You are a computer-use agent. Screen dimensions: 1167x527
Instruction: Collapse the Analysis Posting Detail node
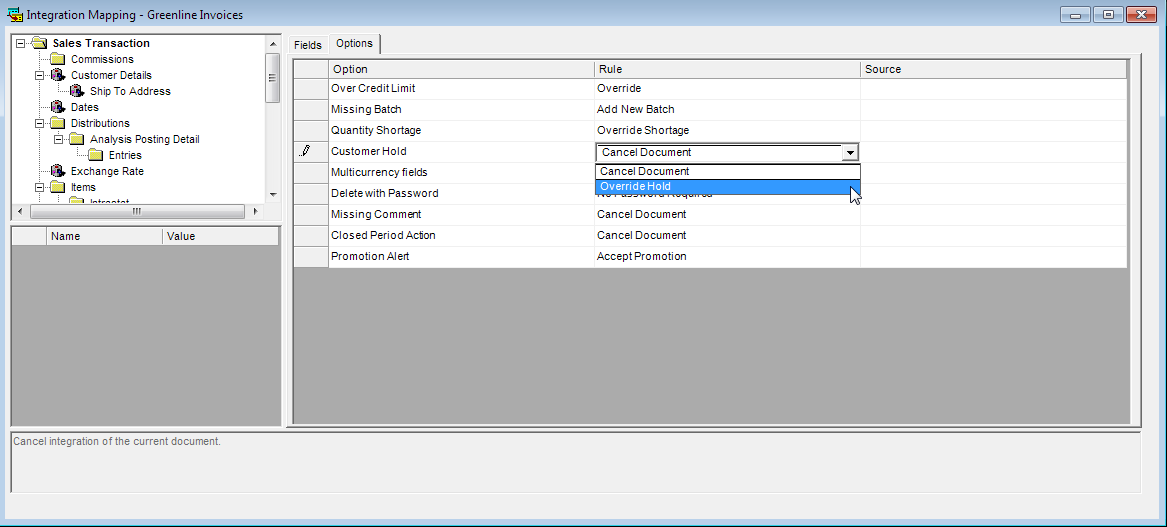[x=59, y=139]
